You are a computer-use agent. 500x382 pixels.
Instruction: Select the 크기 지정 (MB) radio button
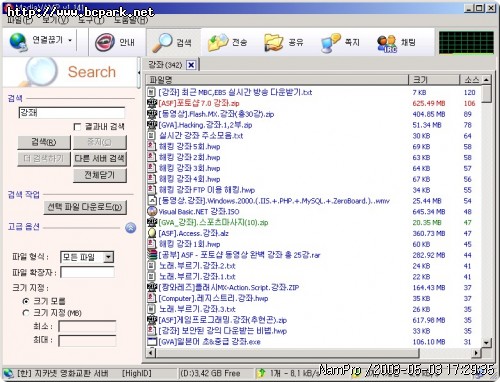pyautogui.click(x=26, y=313)
